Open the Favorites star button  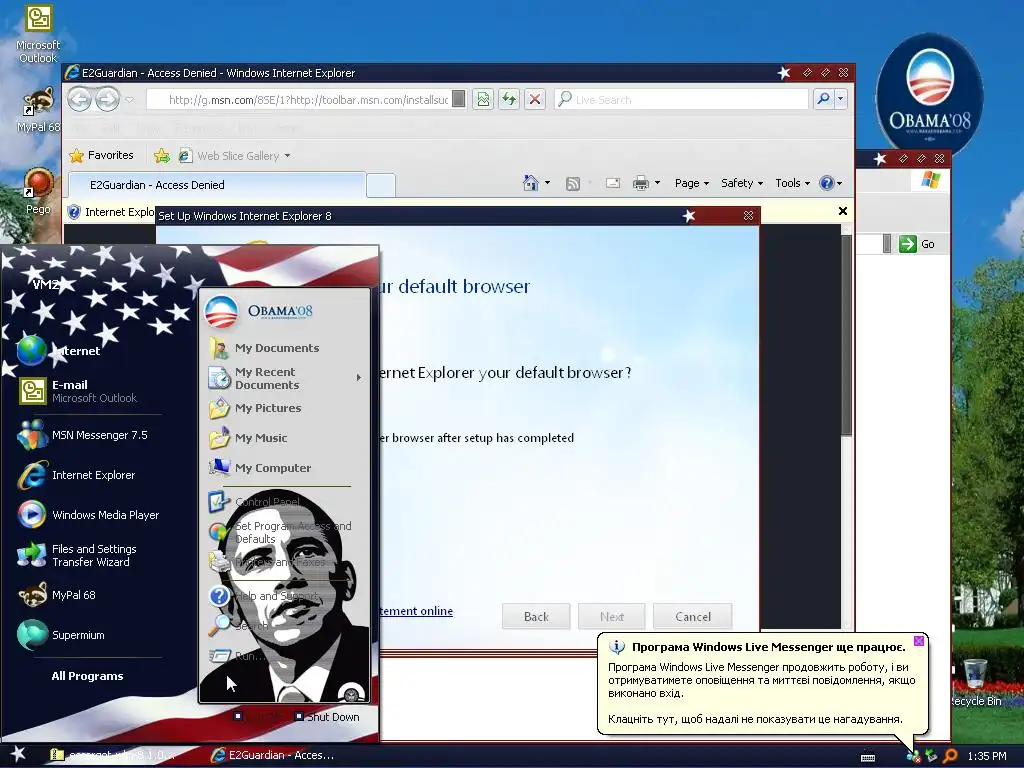[x=101, y=155]
